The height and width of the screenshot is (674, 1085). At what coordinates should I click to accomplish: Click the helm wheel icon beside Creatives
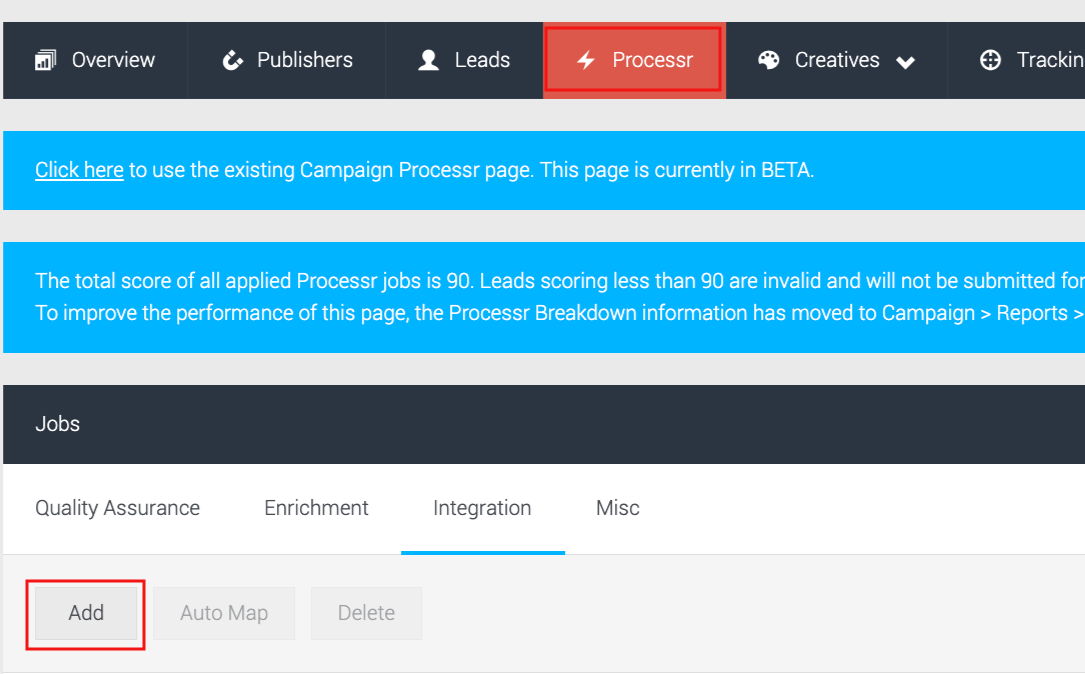tap(768, 60)
